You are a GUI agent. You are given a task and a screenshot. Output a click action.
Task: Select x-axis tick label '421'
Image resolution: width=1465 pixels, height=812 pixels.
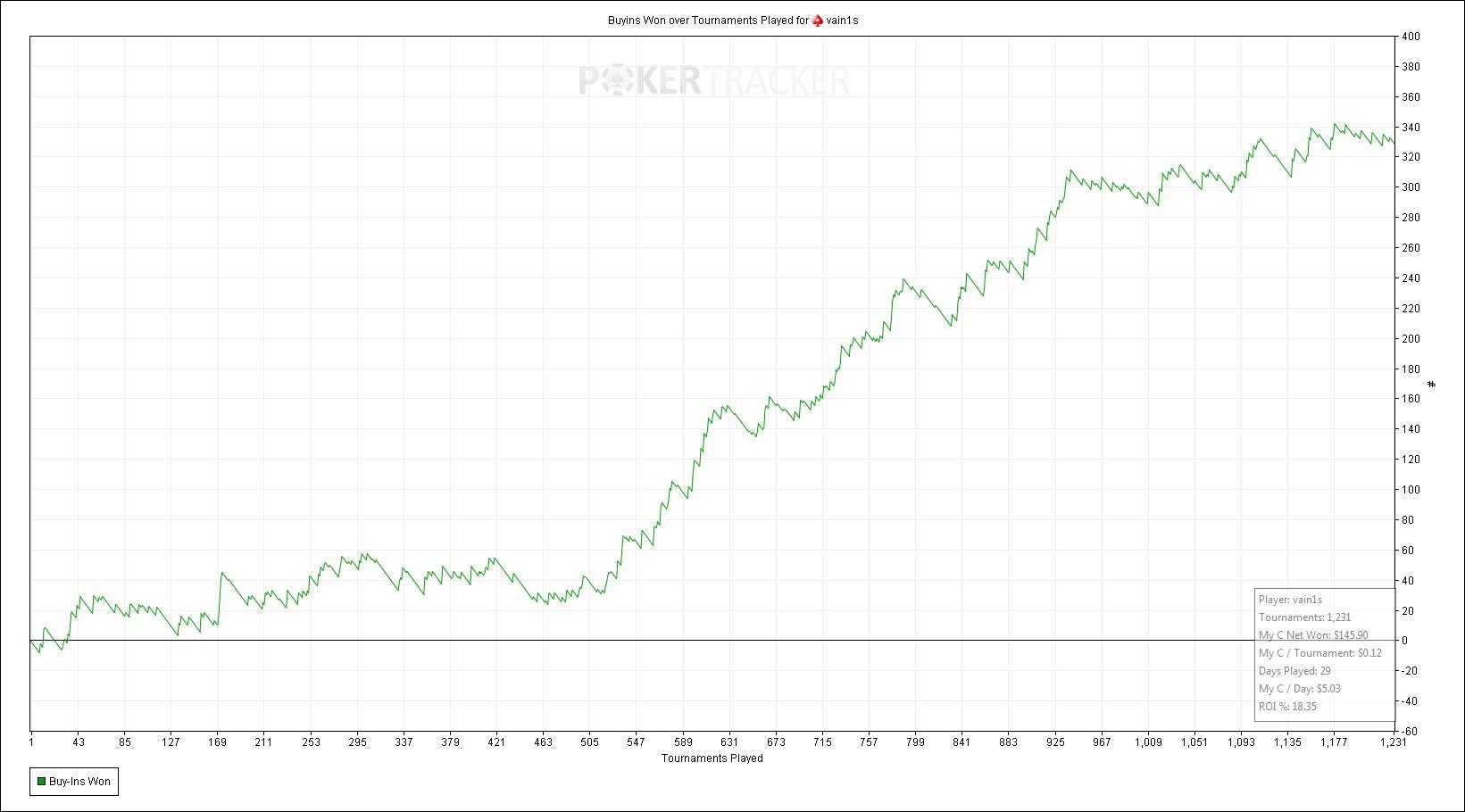point(496,742)
